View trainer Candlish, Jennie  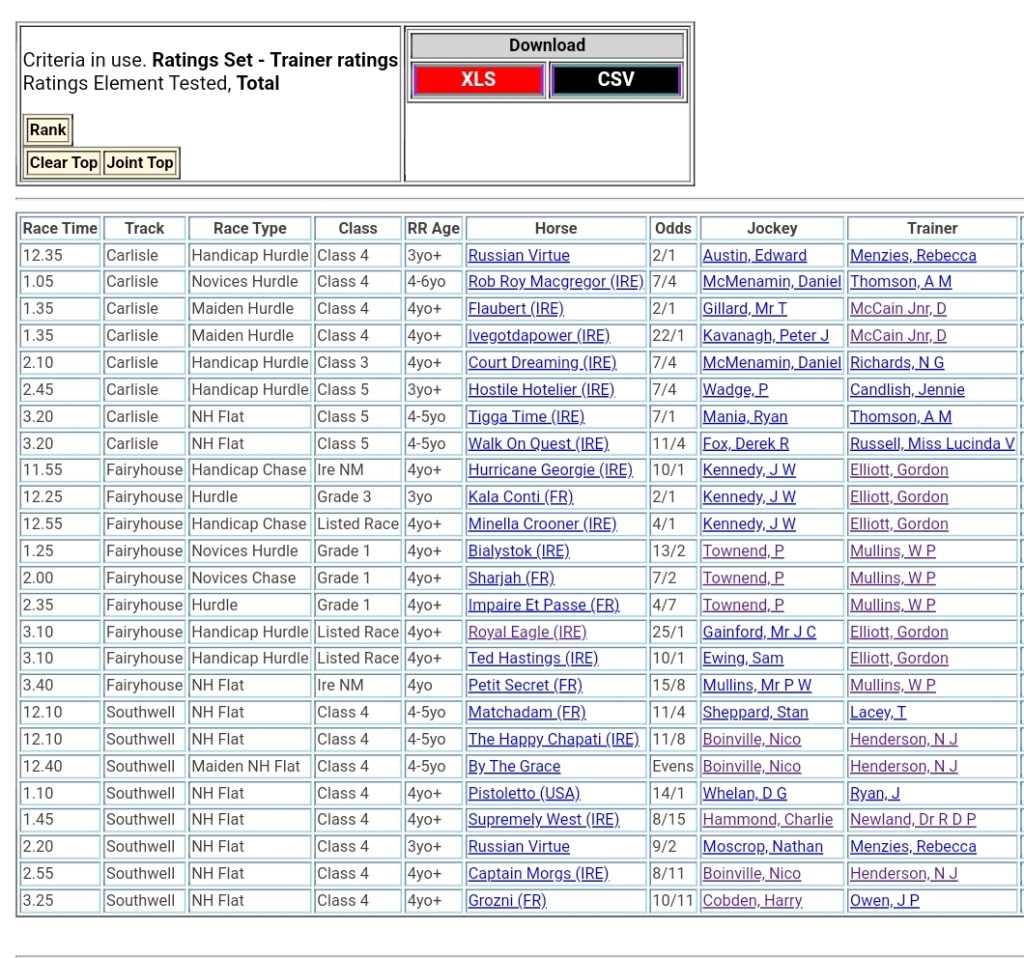click(907, 390)
